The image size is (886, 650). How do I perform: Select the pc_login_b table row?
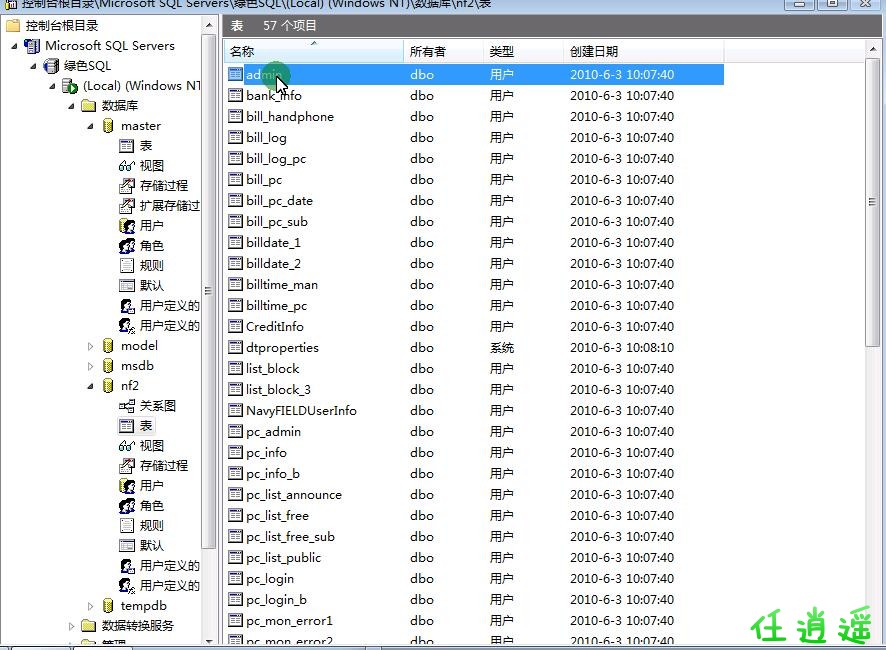click(x=475, y=599)
